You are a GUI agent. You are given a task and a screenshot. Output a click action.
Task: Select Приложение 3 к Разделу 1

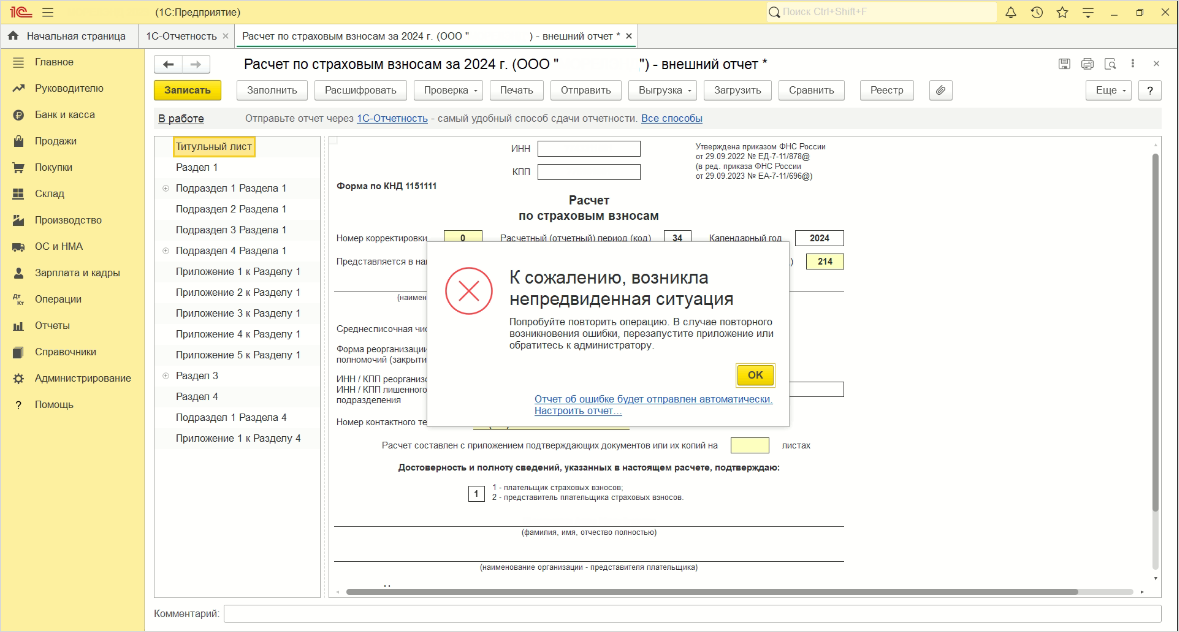click(x=238, y=313)
